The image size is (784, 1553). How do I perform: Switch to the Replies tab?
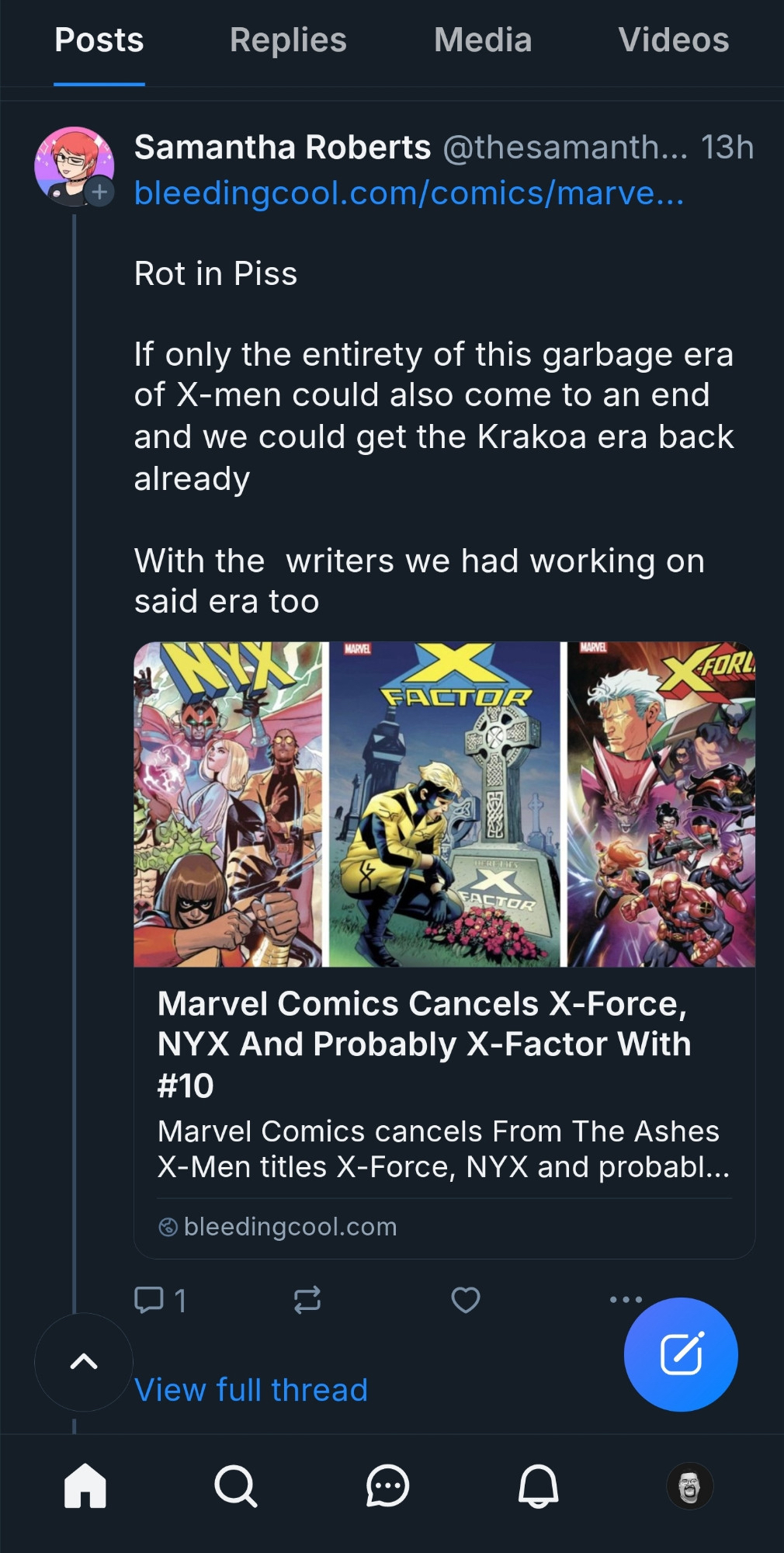tap(288, 40)
